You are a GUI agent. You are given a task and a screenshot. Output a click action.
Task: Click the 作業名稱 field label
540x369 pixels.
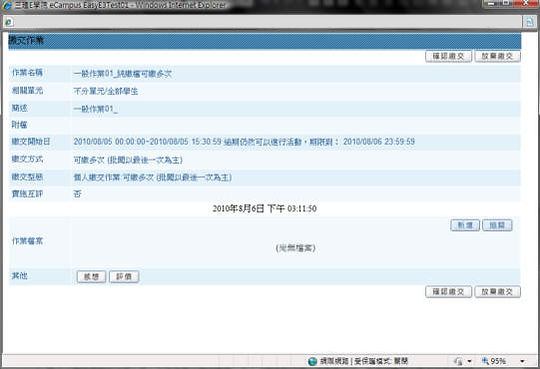coord(27,73)
